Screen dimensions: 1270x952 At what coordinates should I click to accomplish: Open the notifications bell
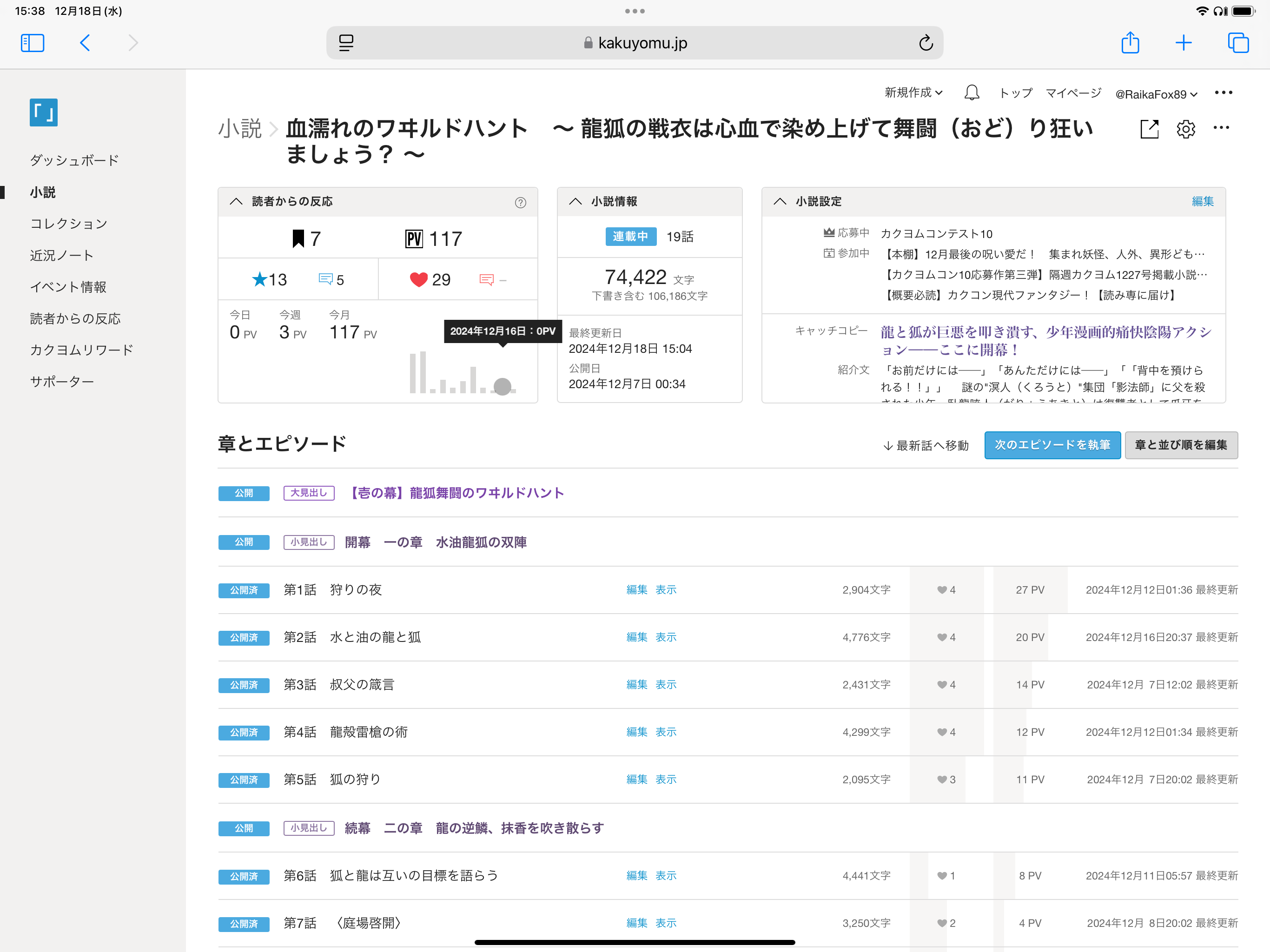pyautogui.click(x=972, y=93)
